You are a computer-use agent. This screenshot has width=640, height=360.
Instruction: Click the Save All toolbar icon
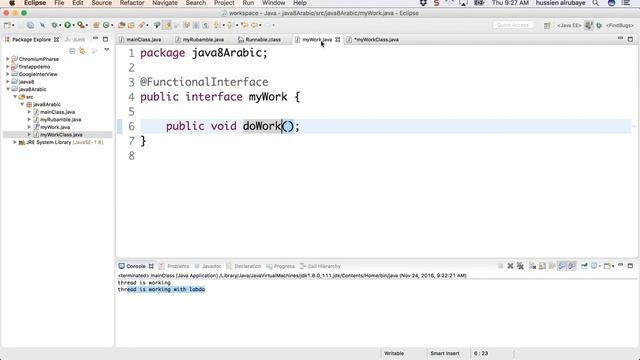[x=30, y=25]
